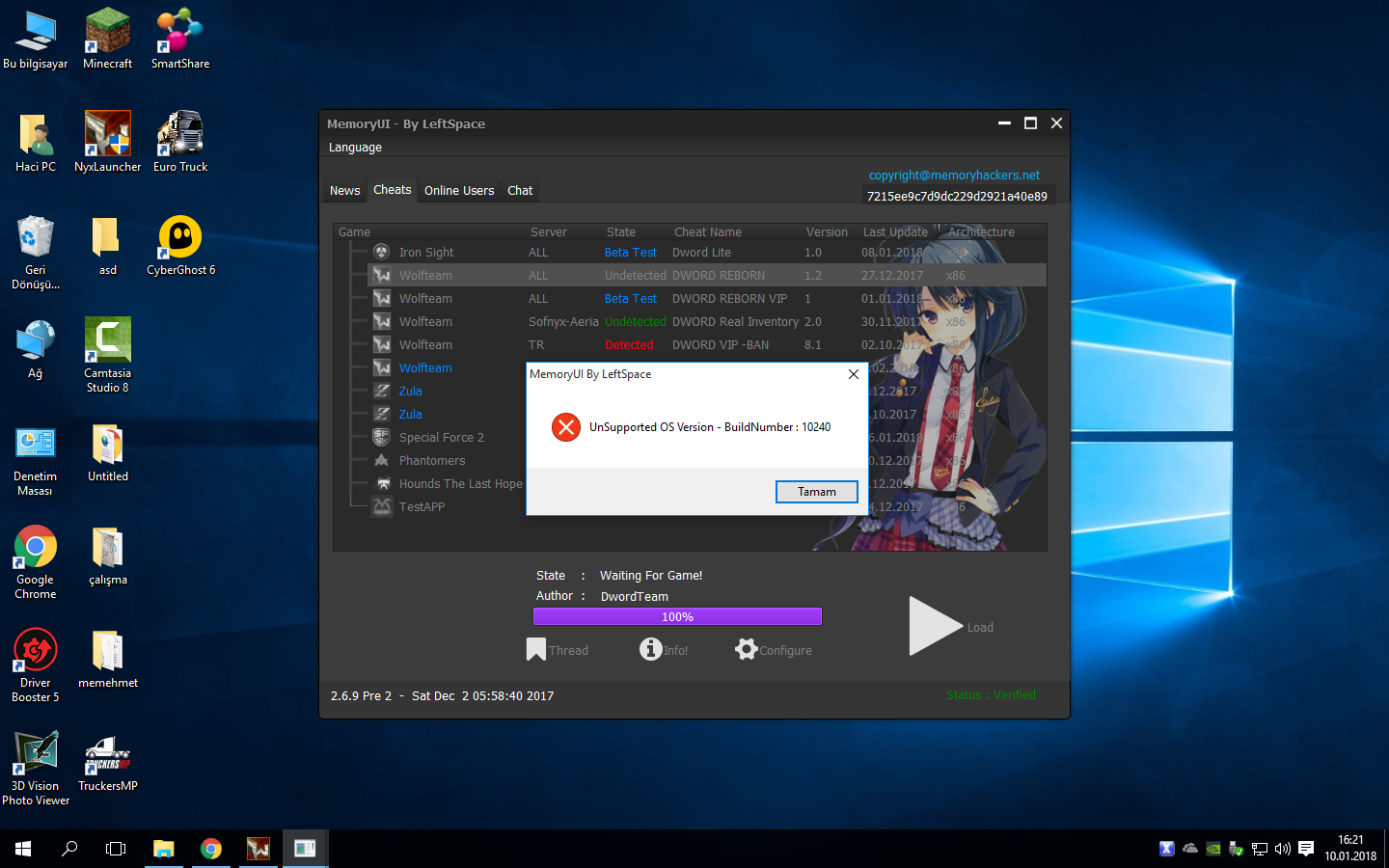The height and width of the screenshot is (868, 1389).
Task: Select the Special Force 2 entry
Action: [x=442, y=438]
